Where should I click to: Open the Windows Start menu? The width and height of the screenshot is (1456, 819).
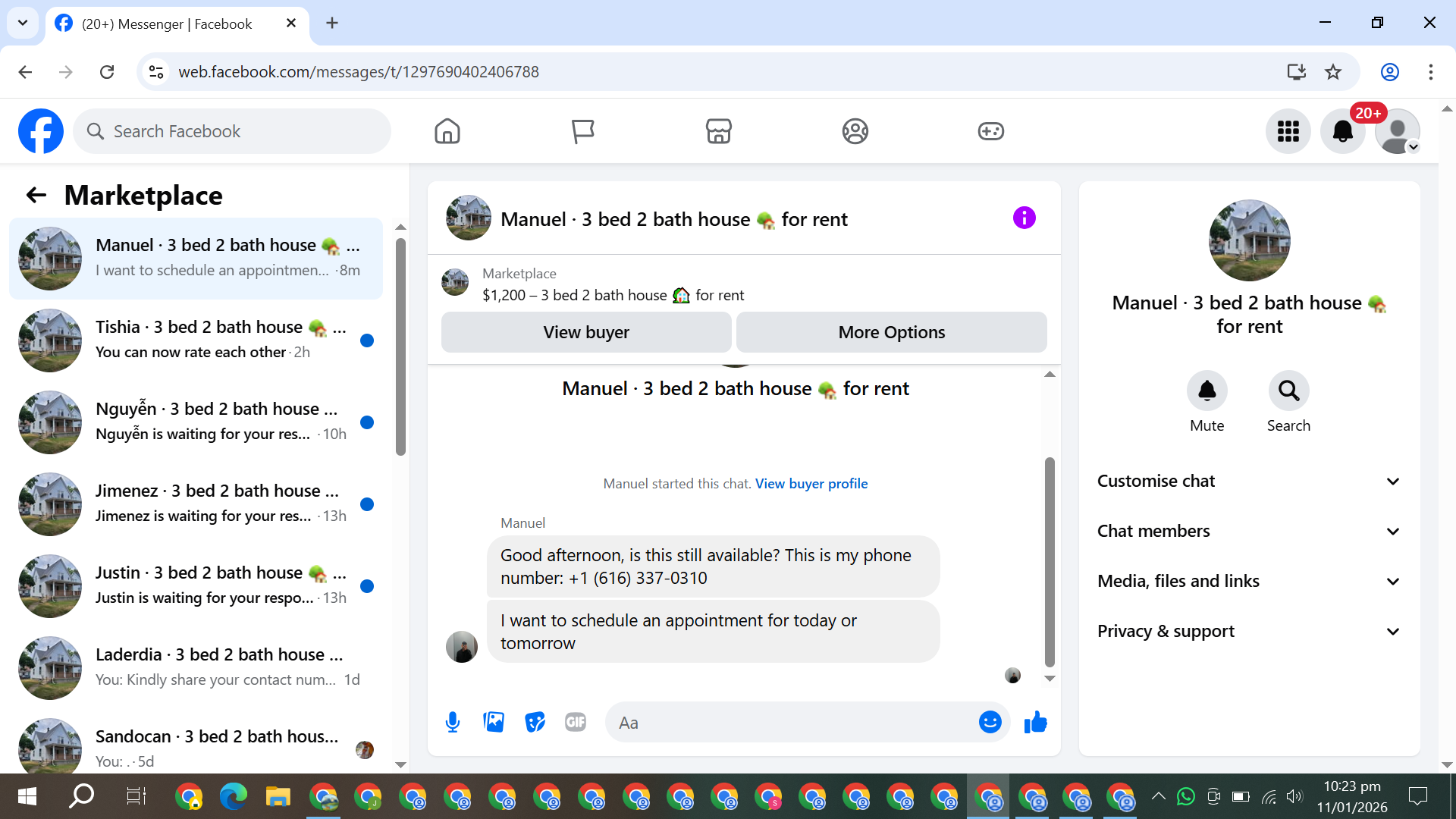27,796
